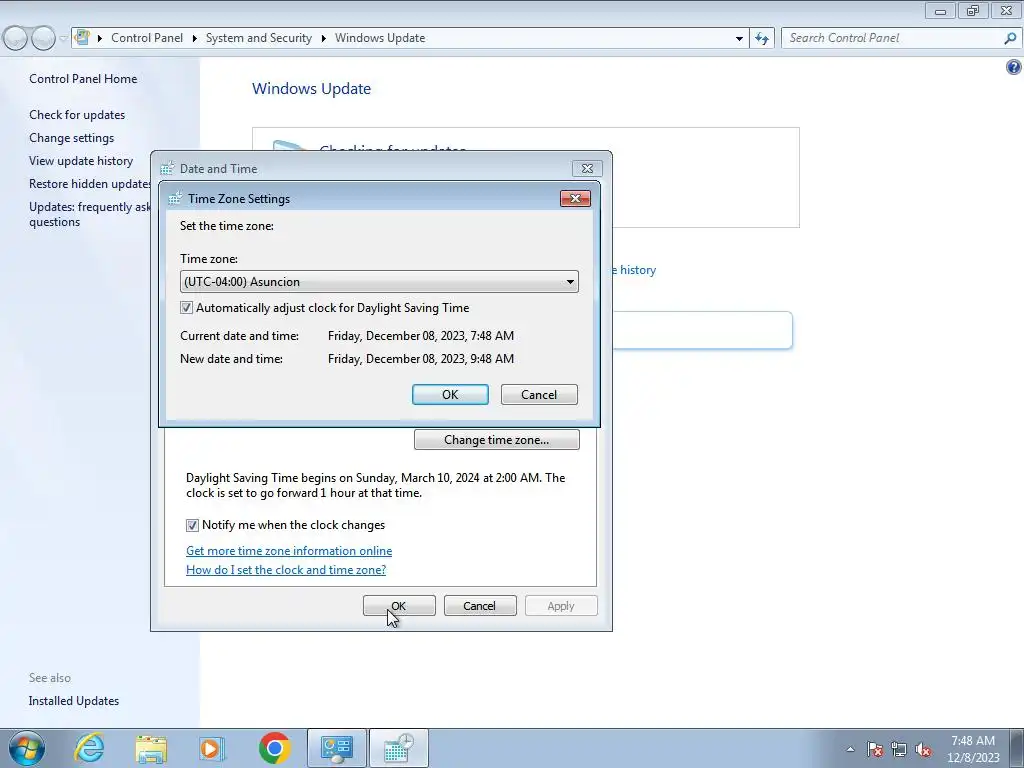Confirm Time Zone Settings with OK

(x=450, y=394)
